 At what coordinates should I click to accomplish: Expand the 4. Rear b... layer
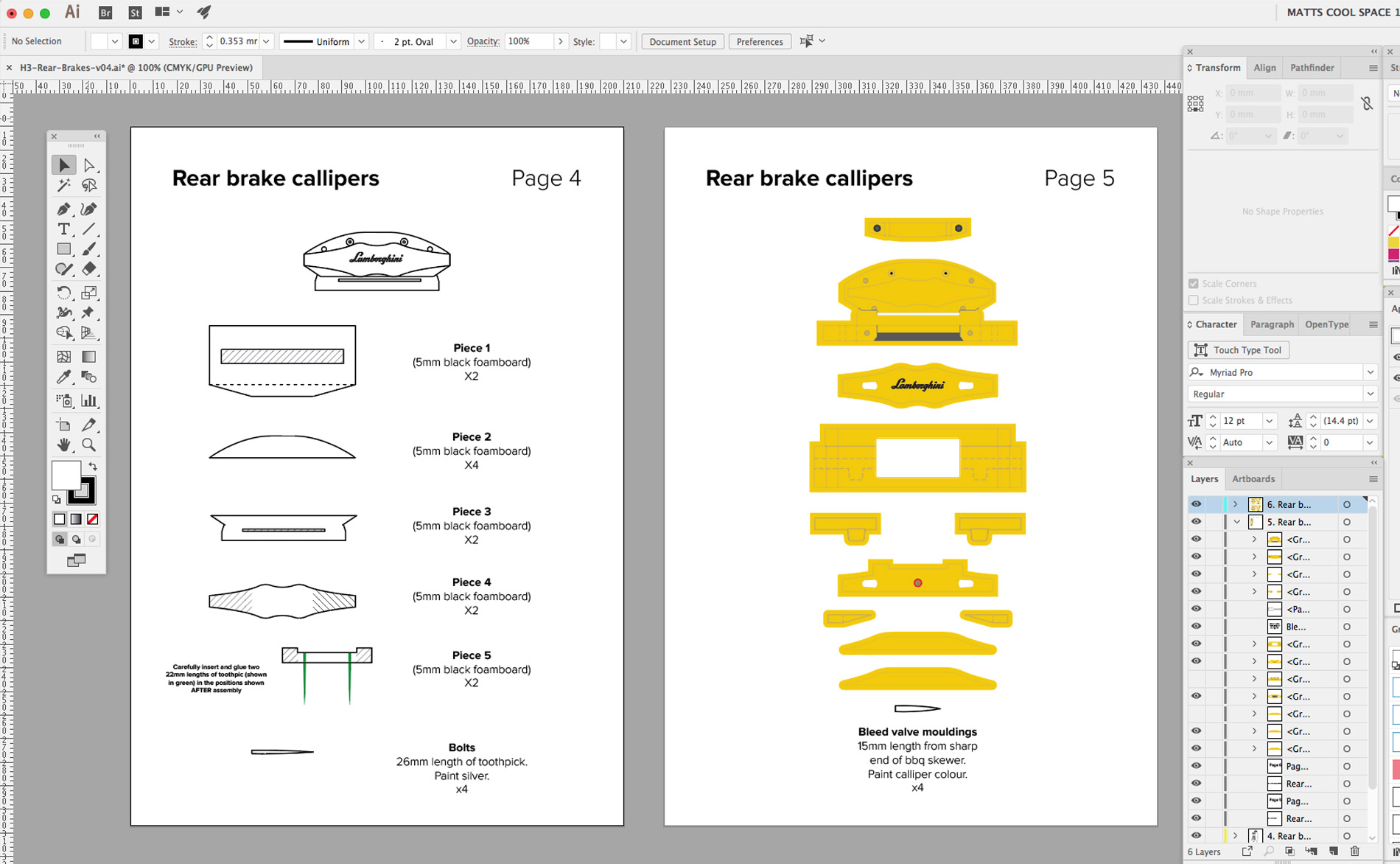pyautogui.click(x=1236, y=835)
